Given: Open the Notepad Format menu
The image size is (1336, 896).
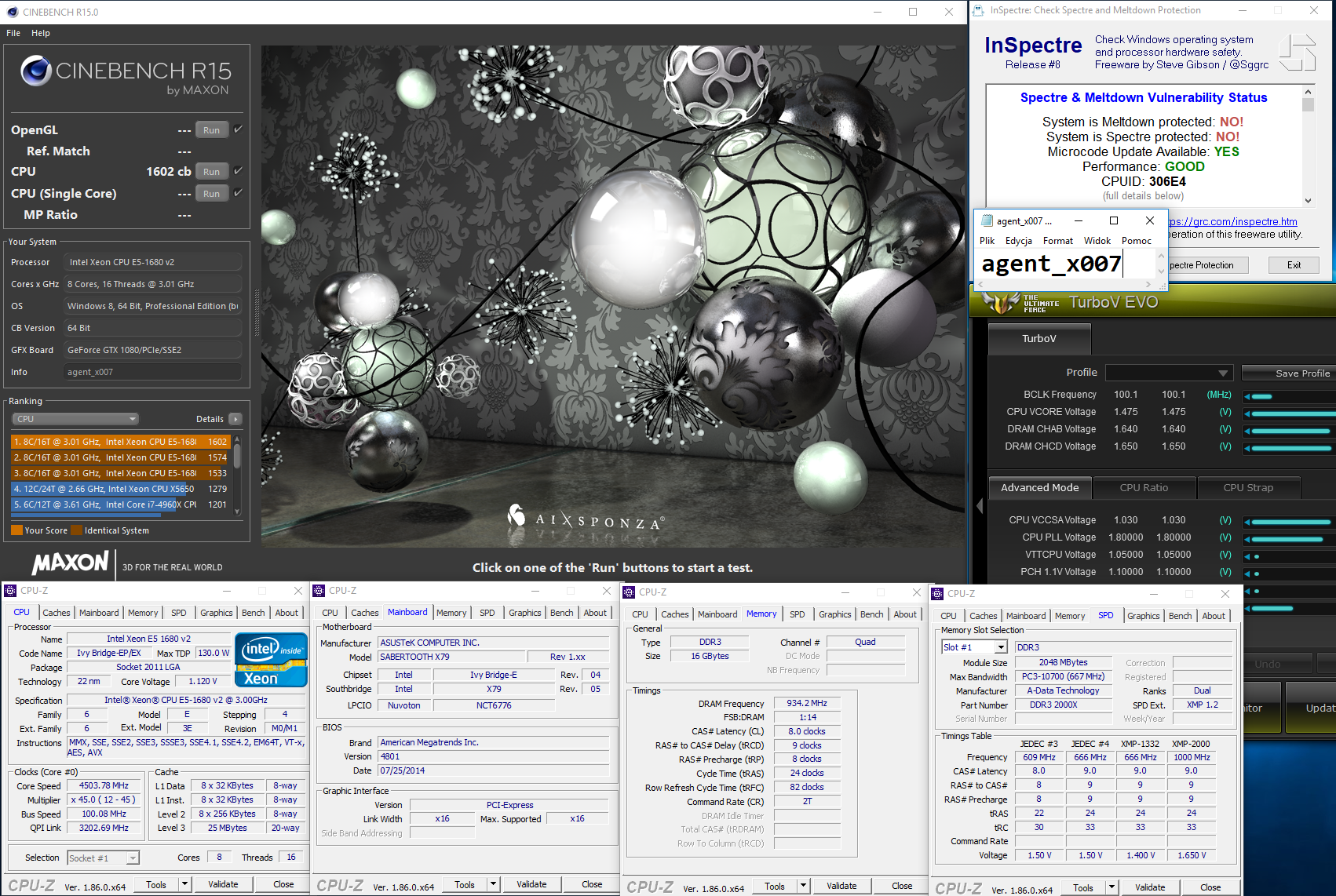Looking at the screenshot, I should coord(1058,241).
